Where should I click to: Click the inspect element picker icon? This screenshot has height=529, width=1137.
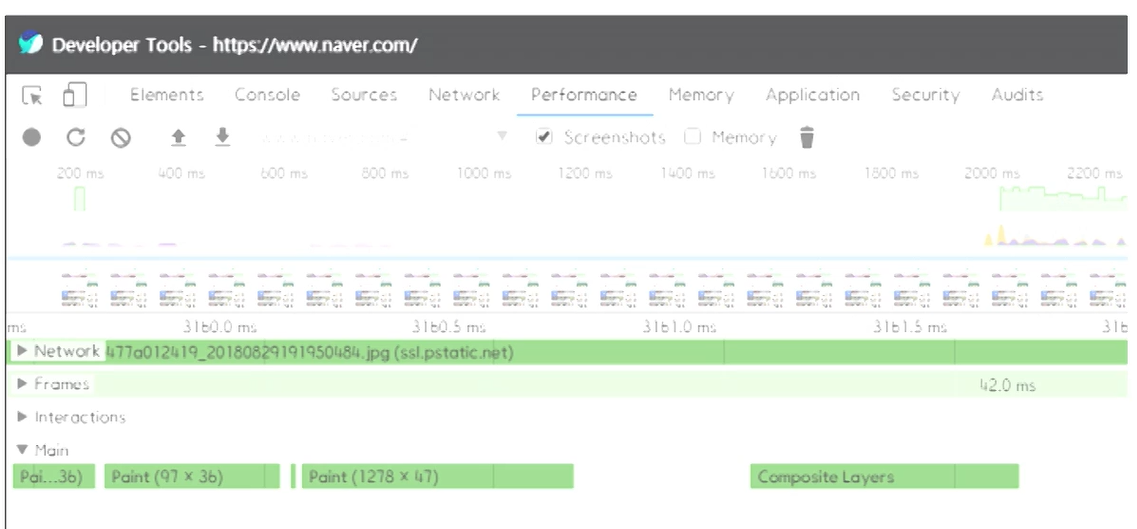pos(32,95)
